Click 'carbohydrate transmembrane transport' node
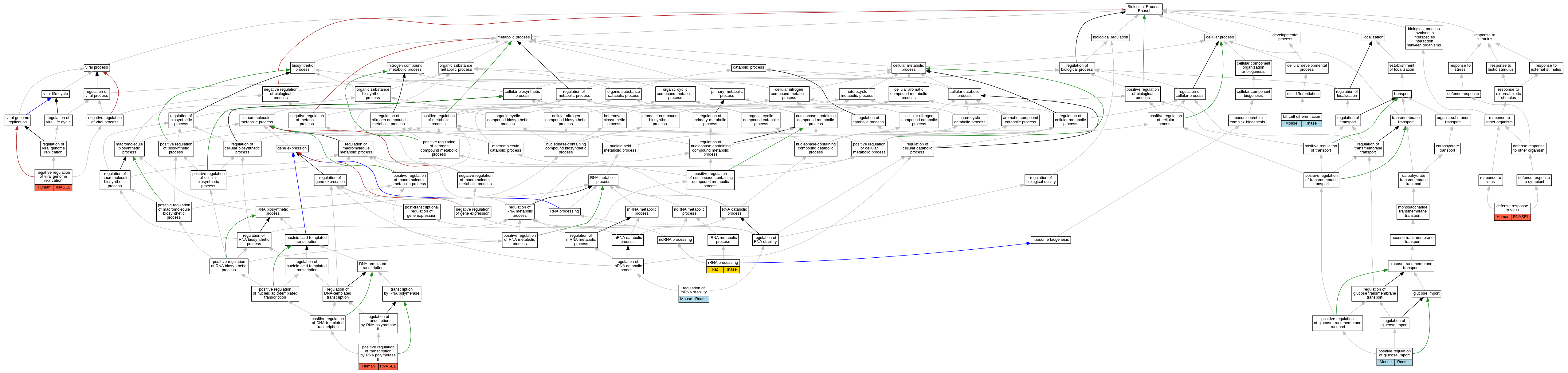Viewport: 1568px width, 373px height. pyautogui.click(x=1414, y=180)
